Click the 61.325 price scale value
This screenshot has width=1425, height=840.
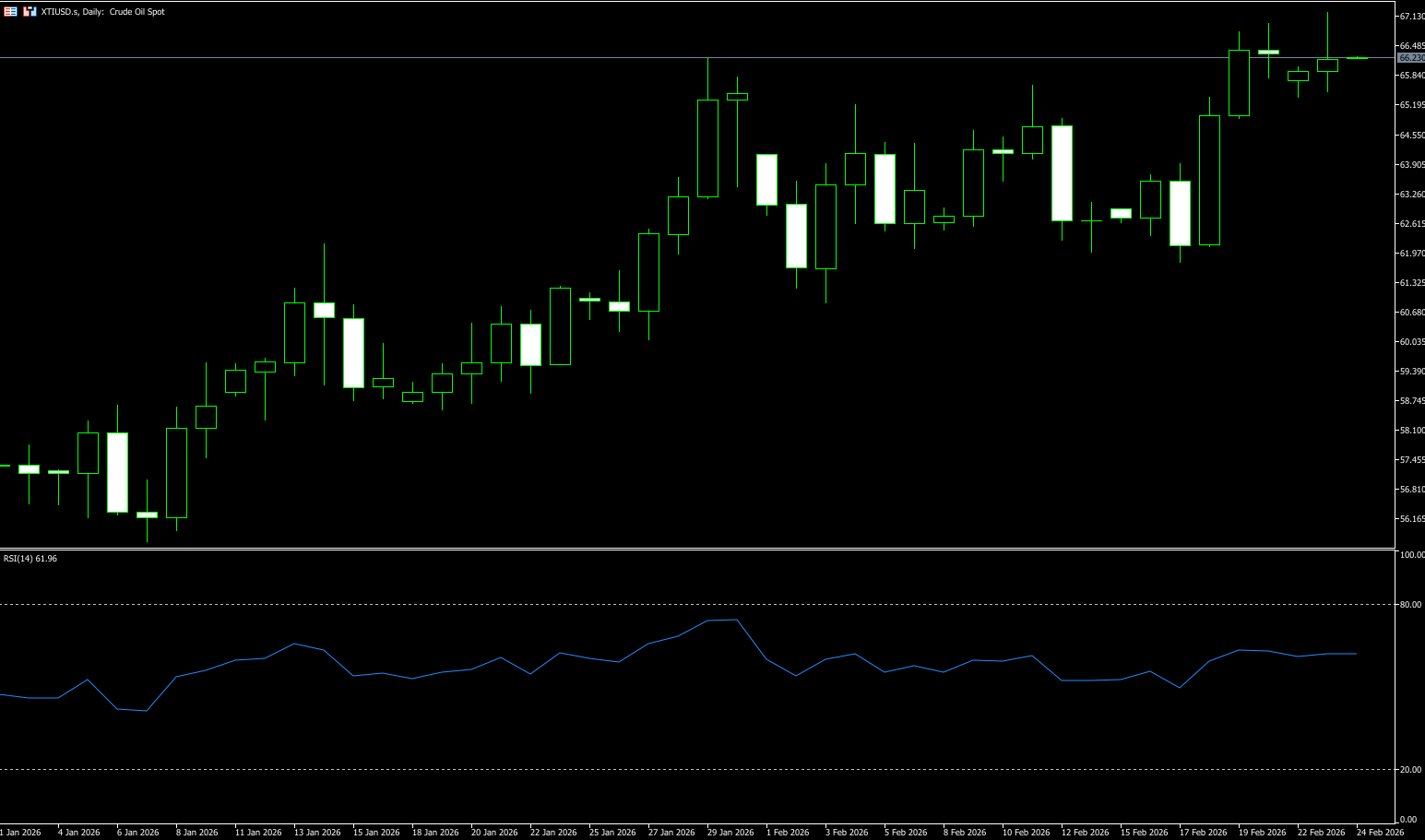click(x=1411, y=283)
